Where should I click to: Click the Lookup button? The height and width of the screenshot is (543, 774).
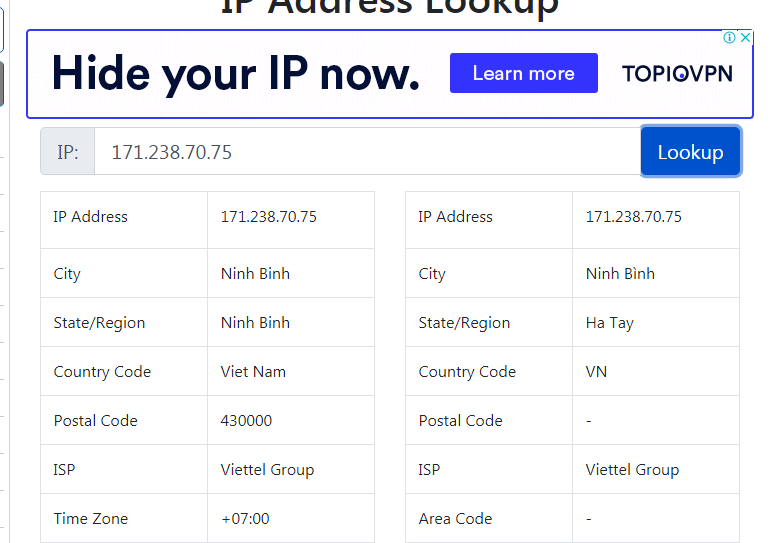tap(691, 152)
